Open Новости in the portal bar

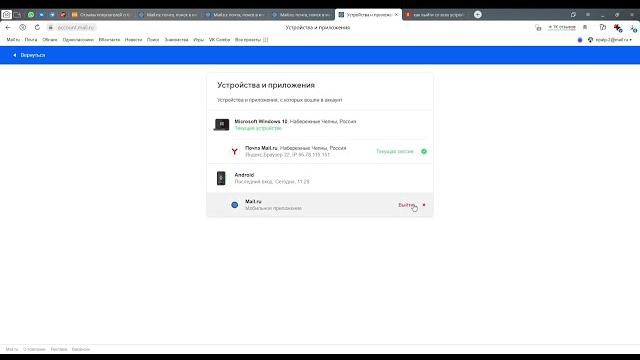point(133,40)
